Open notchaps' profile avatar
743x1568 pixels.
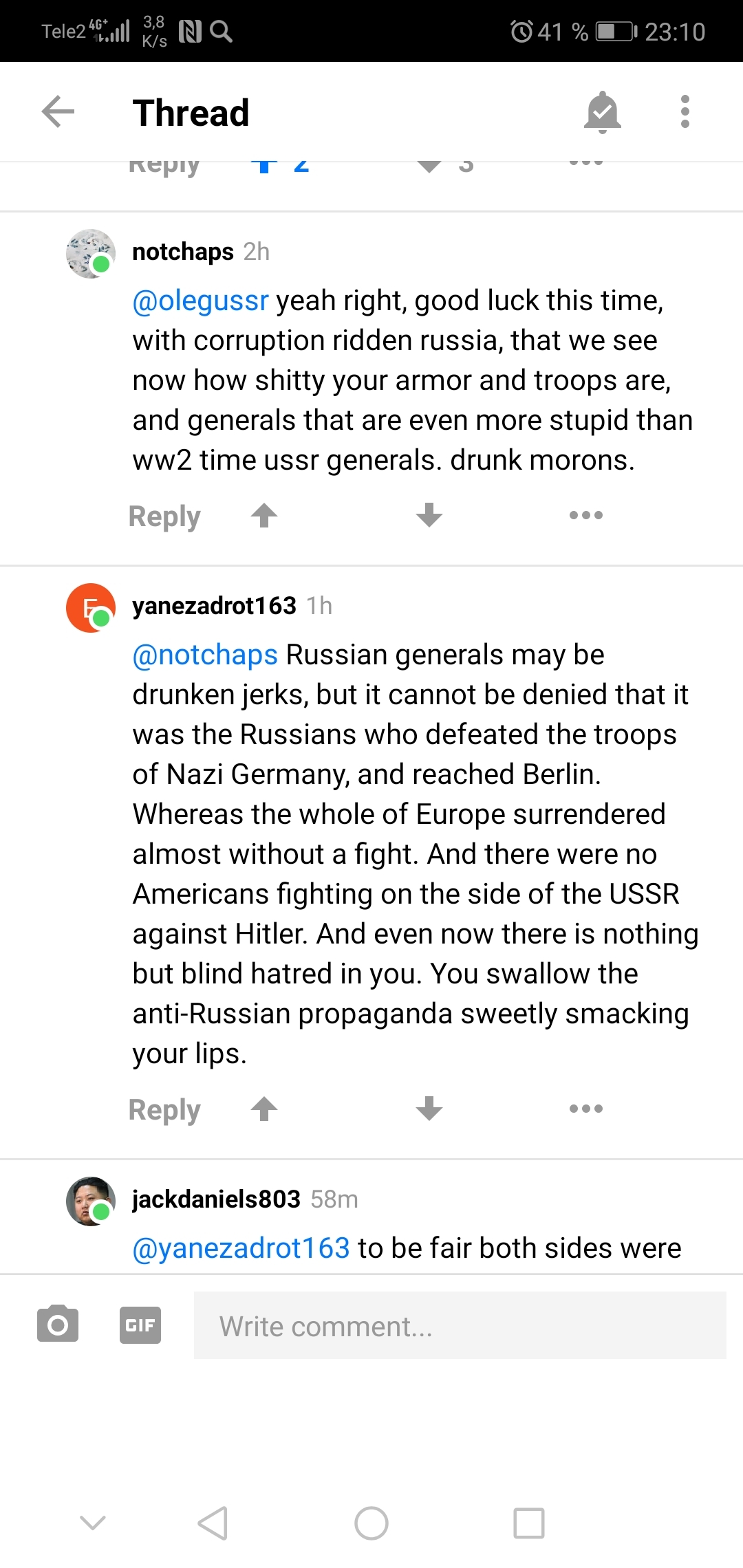coord(90,254)
